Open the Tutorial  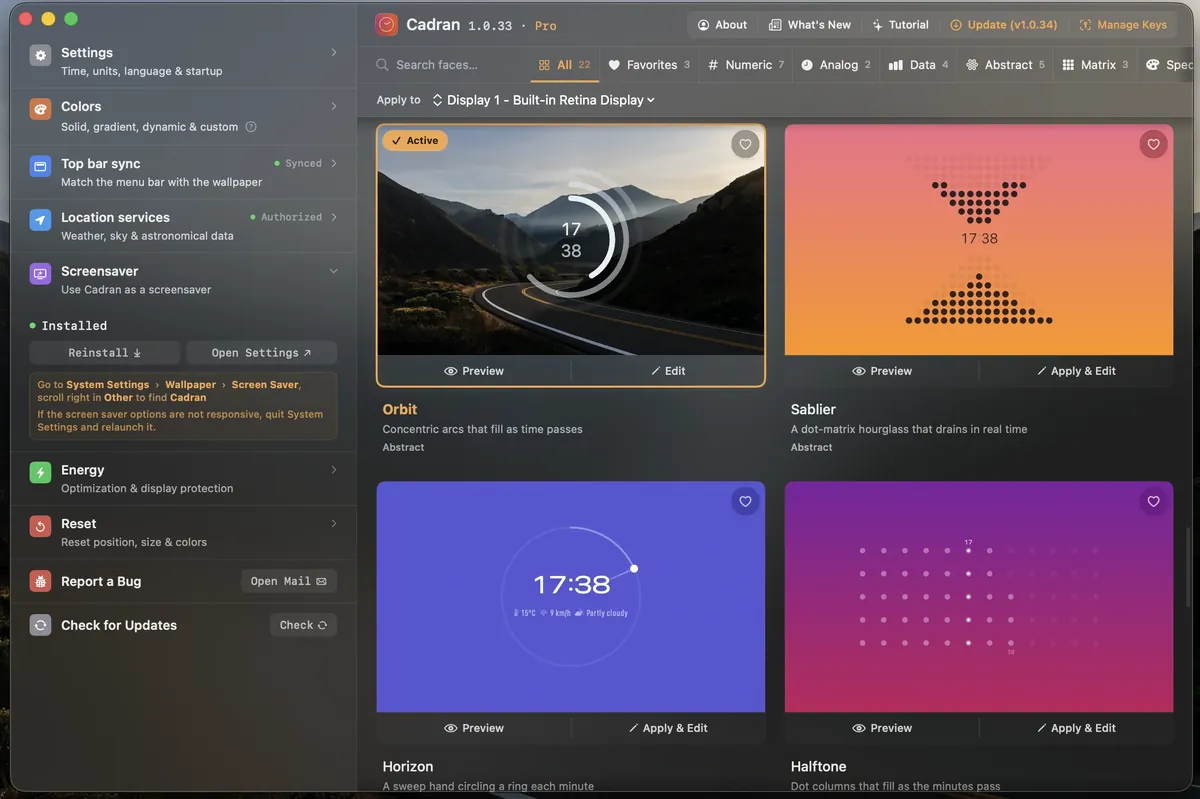[900, 25]
